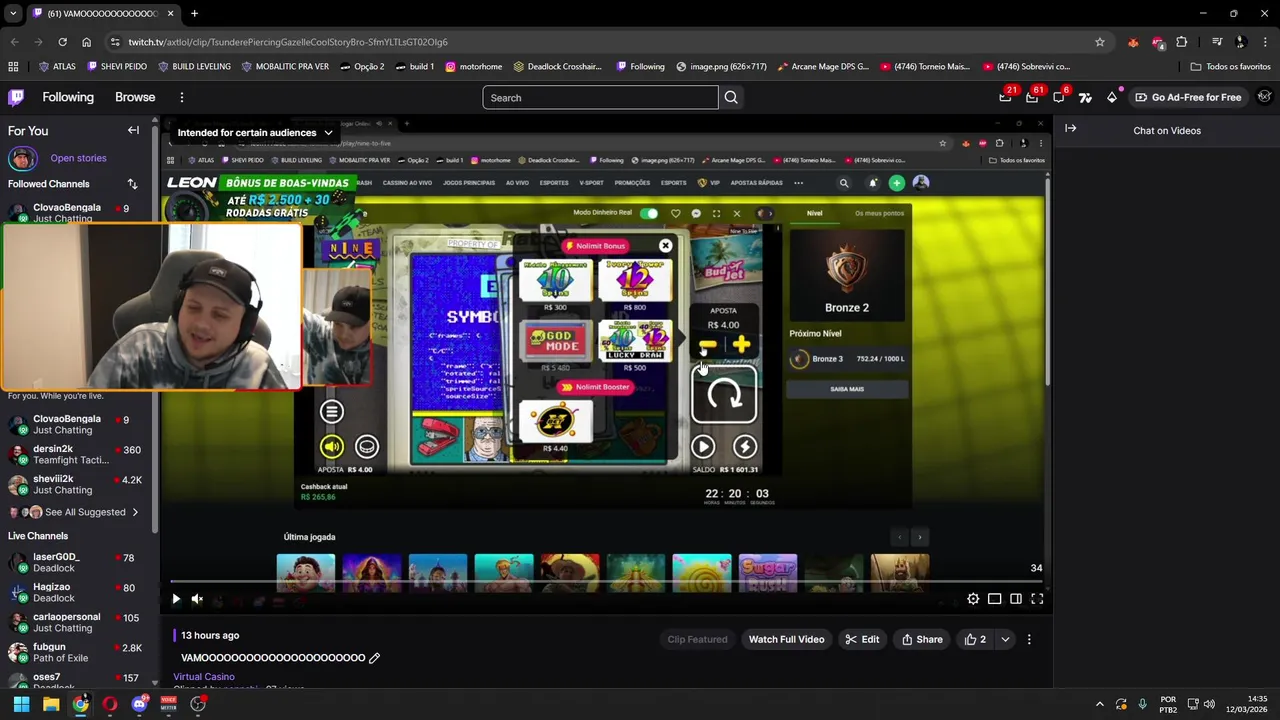Open the ATLAS bookmark
This screenshot has width=1280, height=720.
[57, 66]
